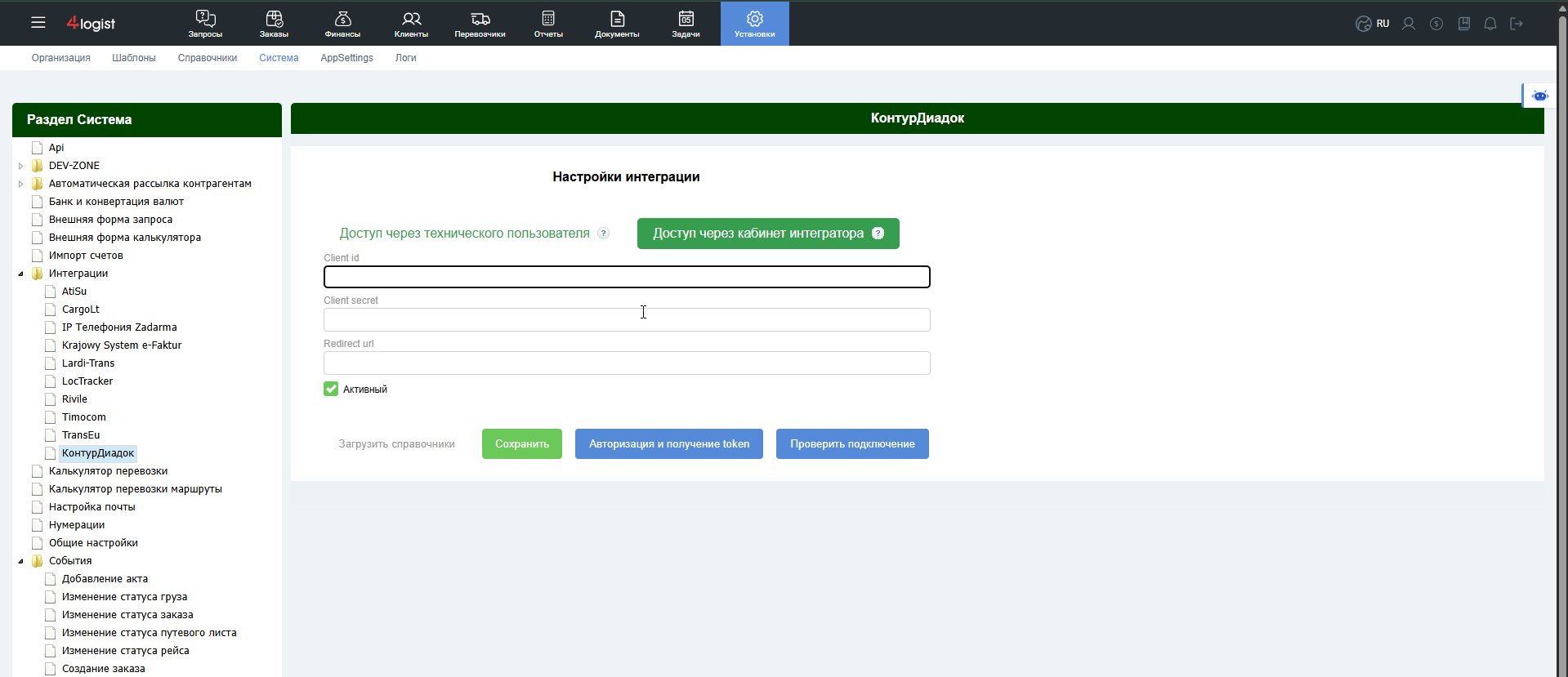The image size is (1568, 677).
Task: Open the Клиенты section
Action: coord(411,24)
